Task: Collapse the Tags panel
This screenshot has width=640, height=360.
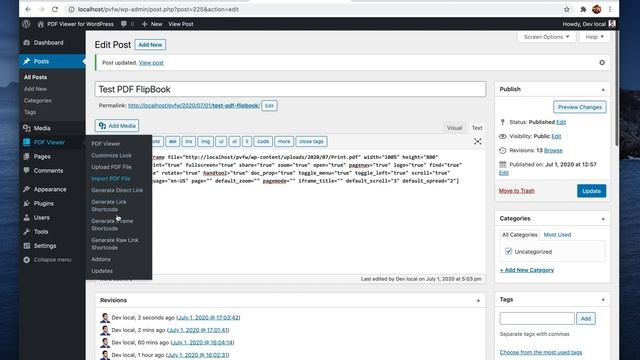Action: point(603,300)
